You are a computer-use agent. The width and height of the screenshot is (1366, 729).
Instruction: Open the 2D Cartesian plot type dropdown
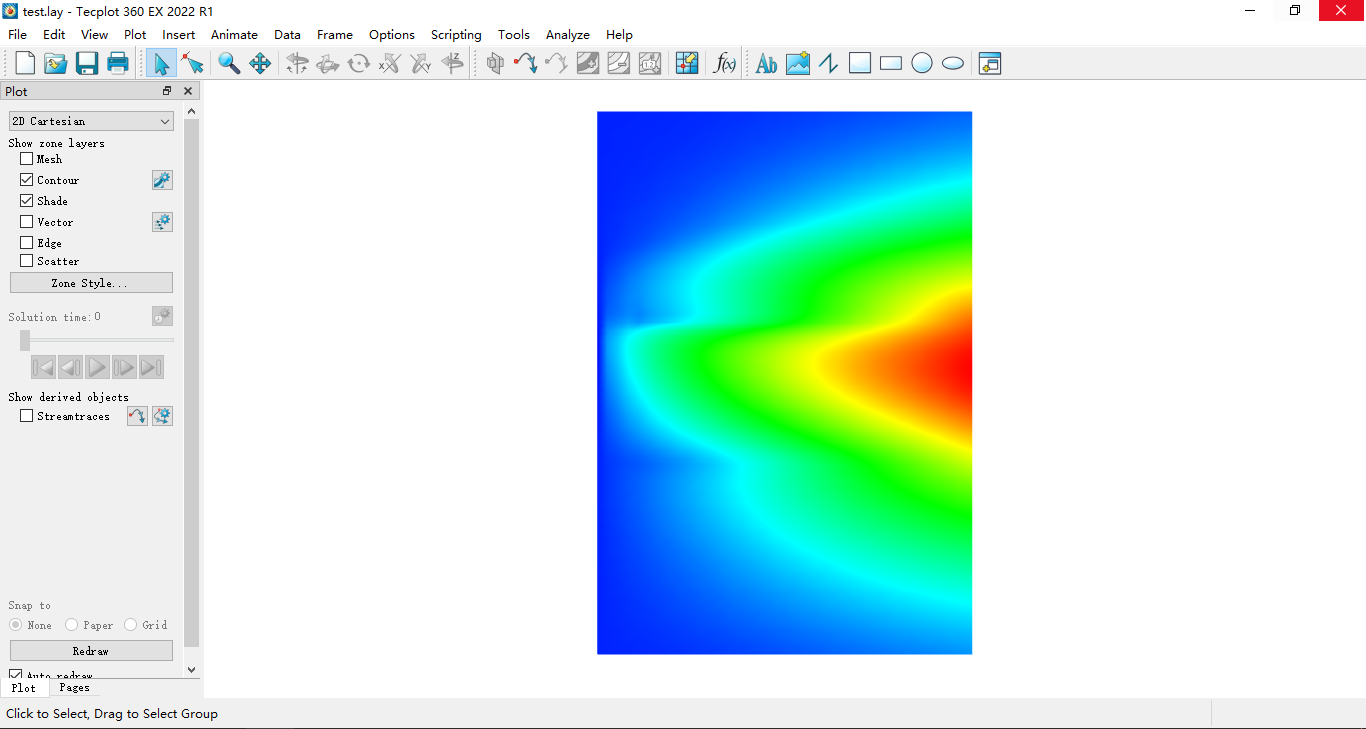(91, 121)
